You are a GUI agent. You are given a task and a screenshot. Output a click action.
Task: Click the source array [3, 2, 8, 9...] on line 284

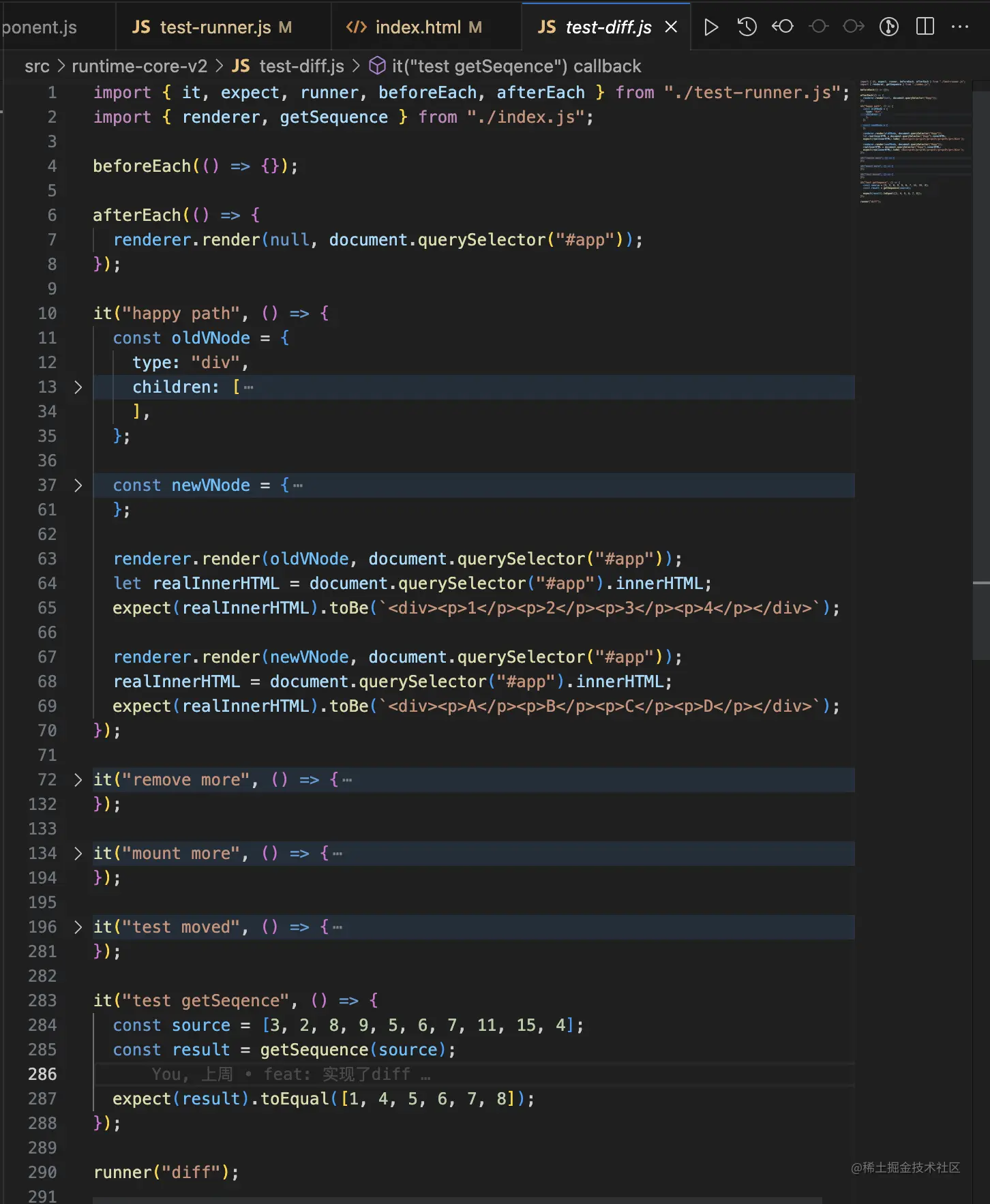418,1025
